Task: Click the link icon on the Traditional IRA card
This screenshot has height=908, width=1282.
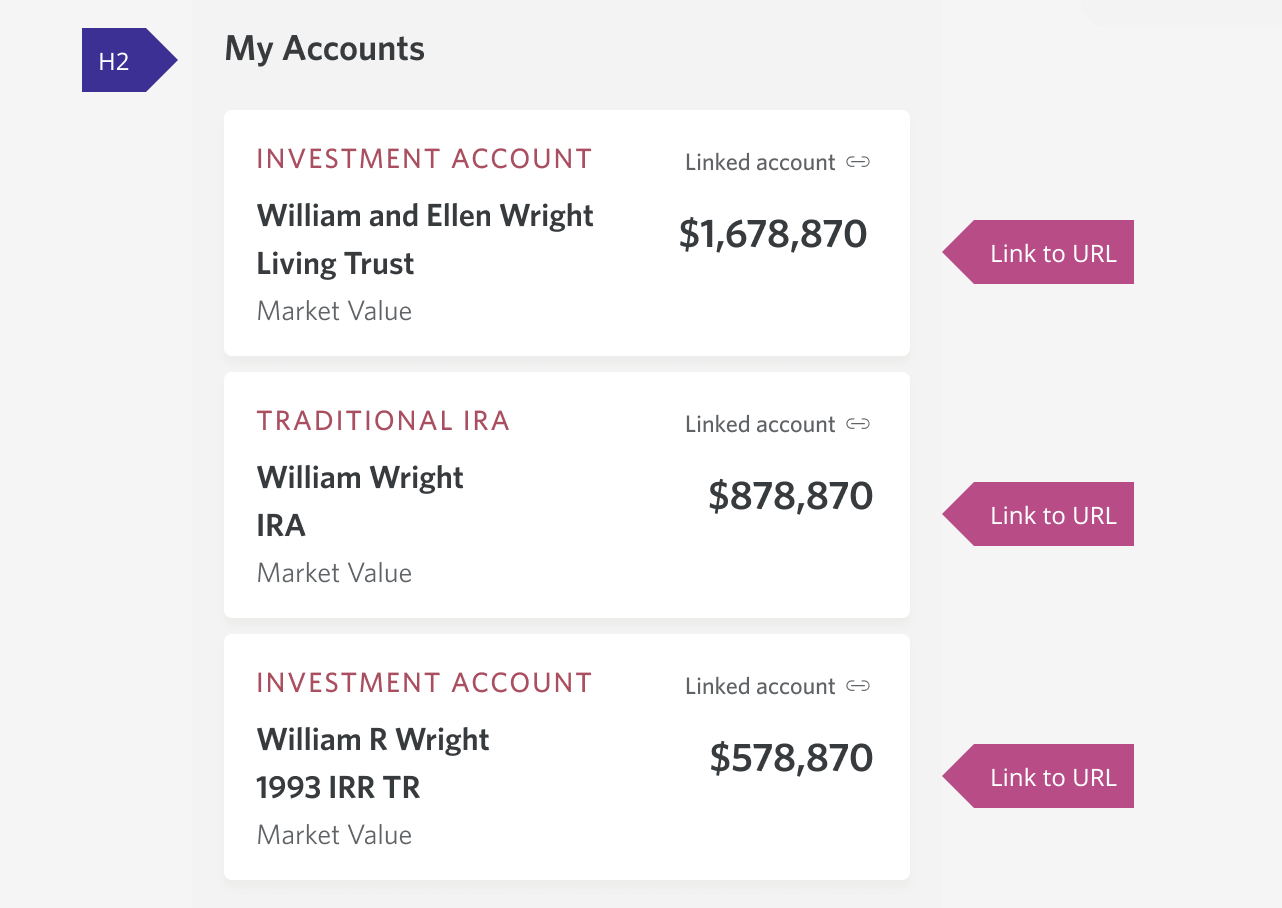Action: (858, 424)
